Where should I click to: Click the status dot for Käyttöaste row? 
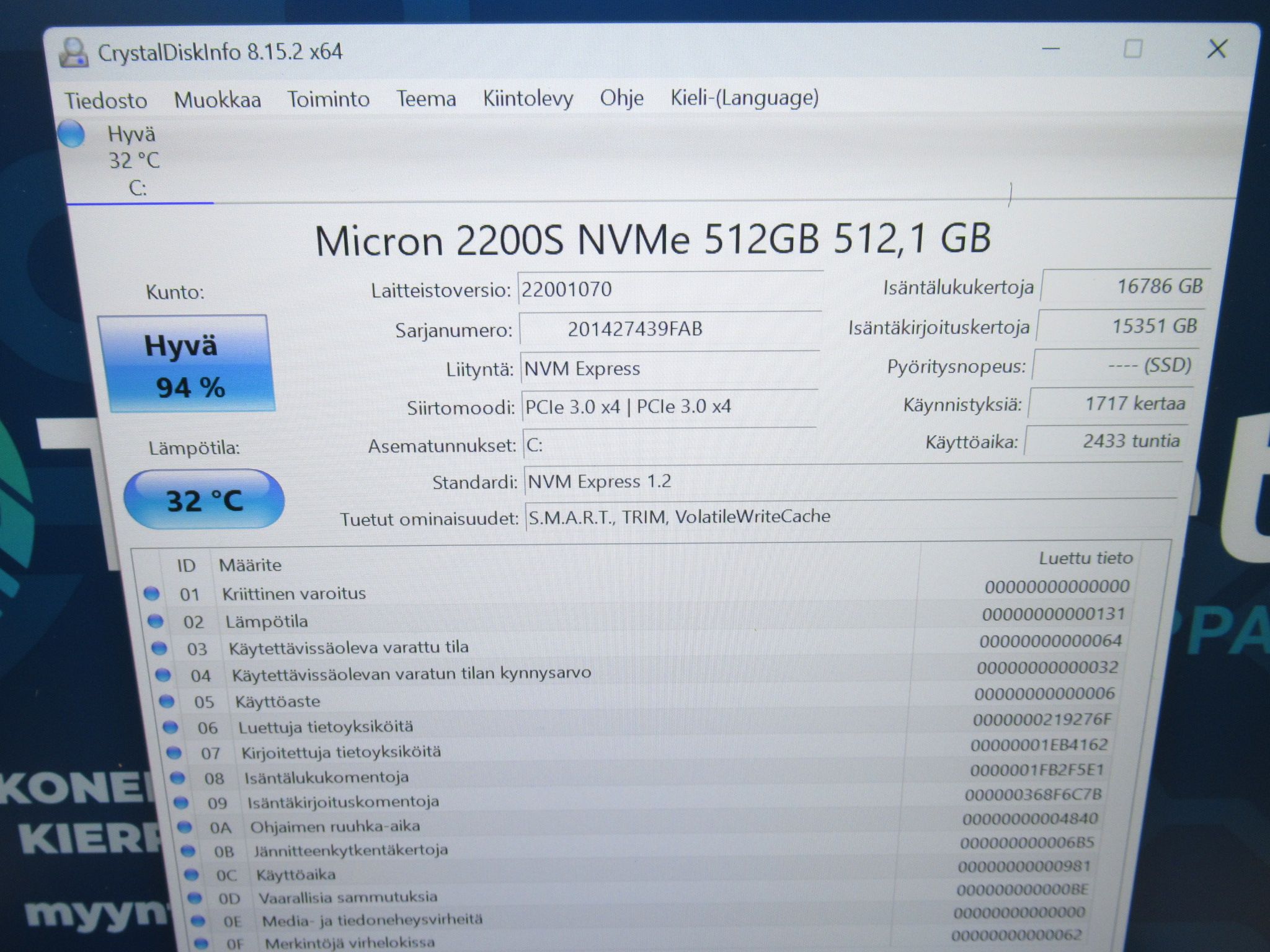(x=166, y=701)
